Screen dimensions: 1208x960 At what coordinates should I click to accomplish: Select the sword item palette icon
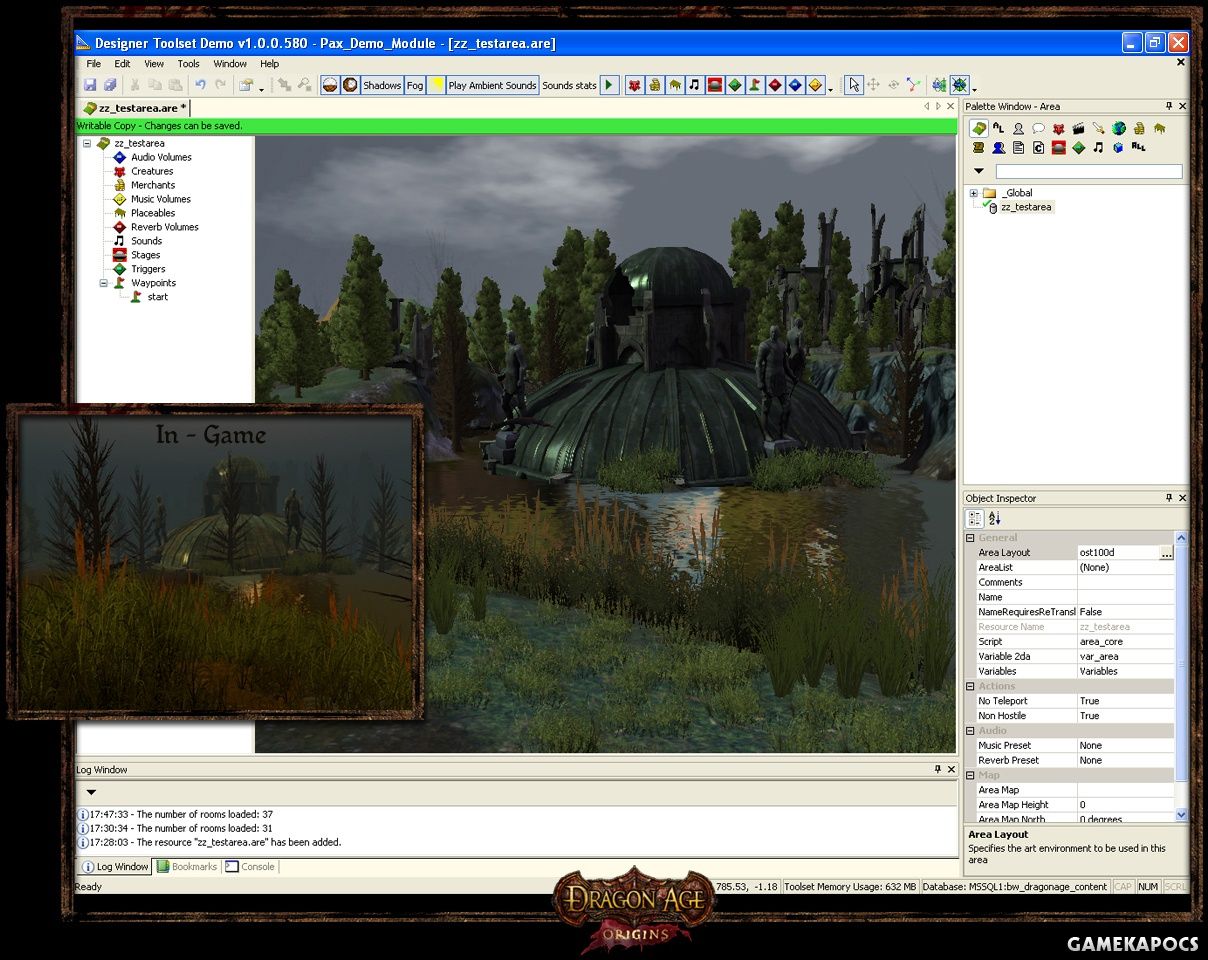pyautogui.click(x=1098, y=128)
